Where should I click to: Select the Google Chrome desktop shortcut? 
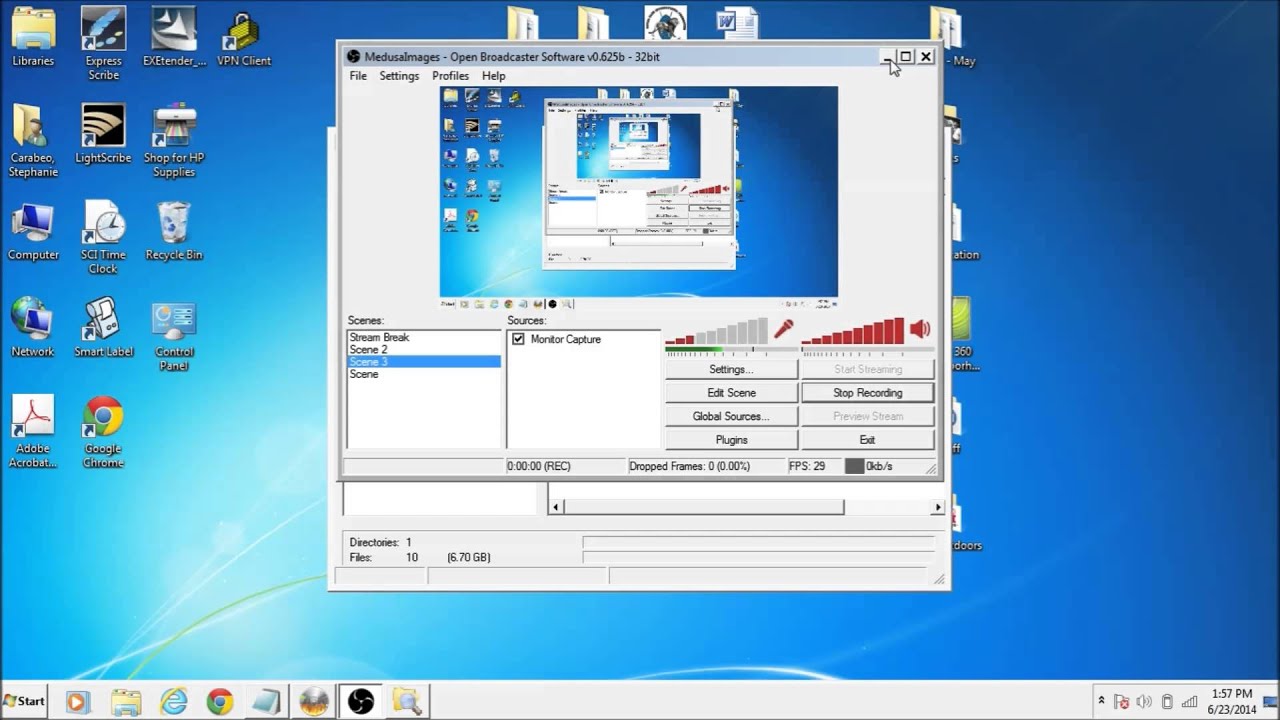103,432
